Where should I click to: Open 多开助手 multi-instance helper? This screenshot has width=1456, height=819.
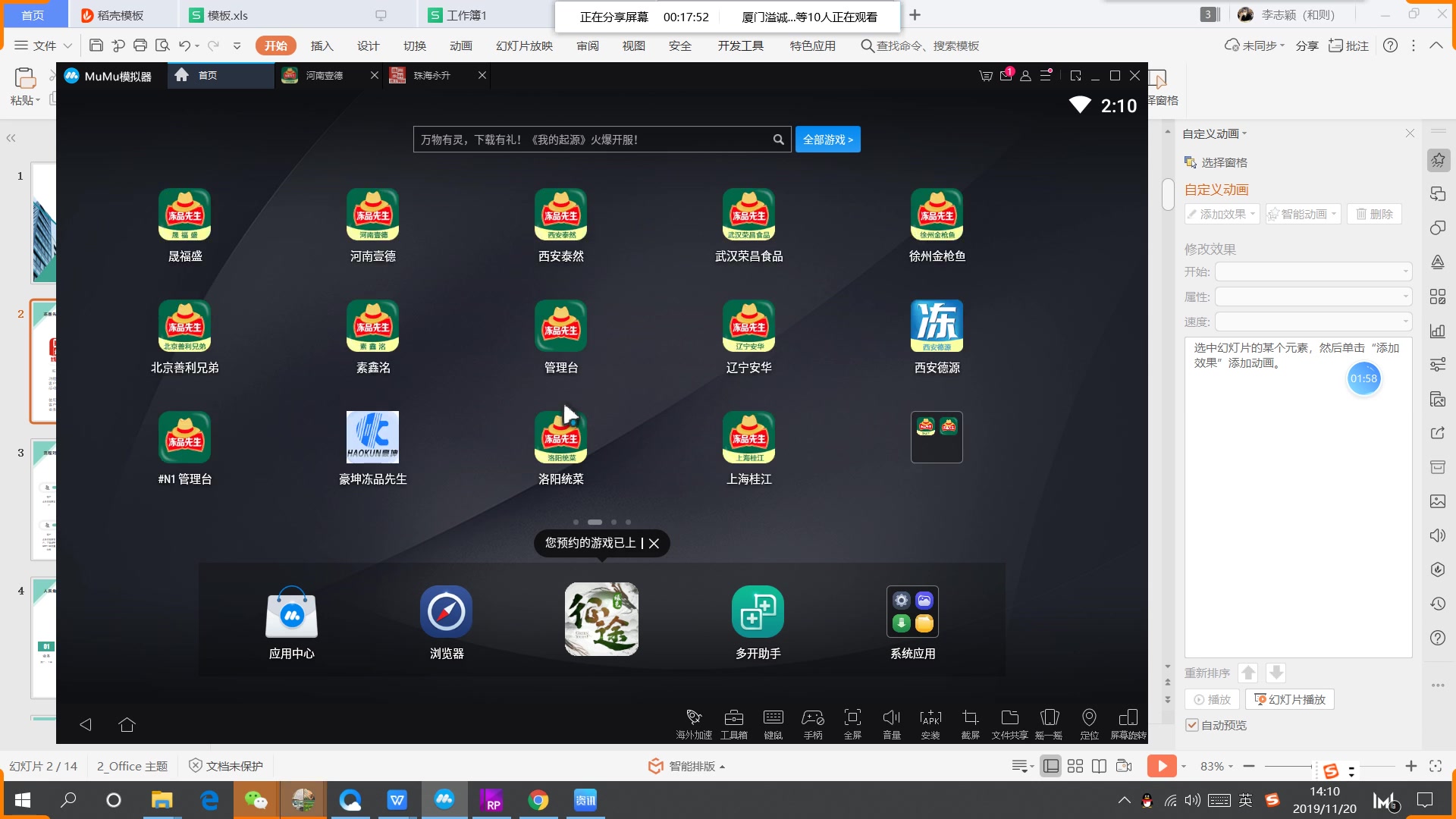pos(758,612)
